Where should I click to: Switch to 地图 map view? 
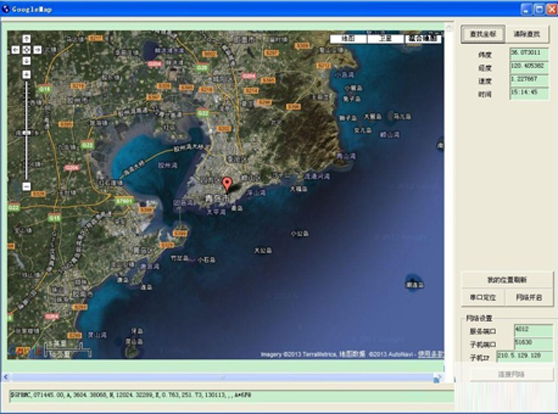348,38
